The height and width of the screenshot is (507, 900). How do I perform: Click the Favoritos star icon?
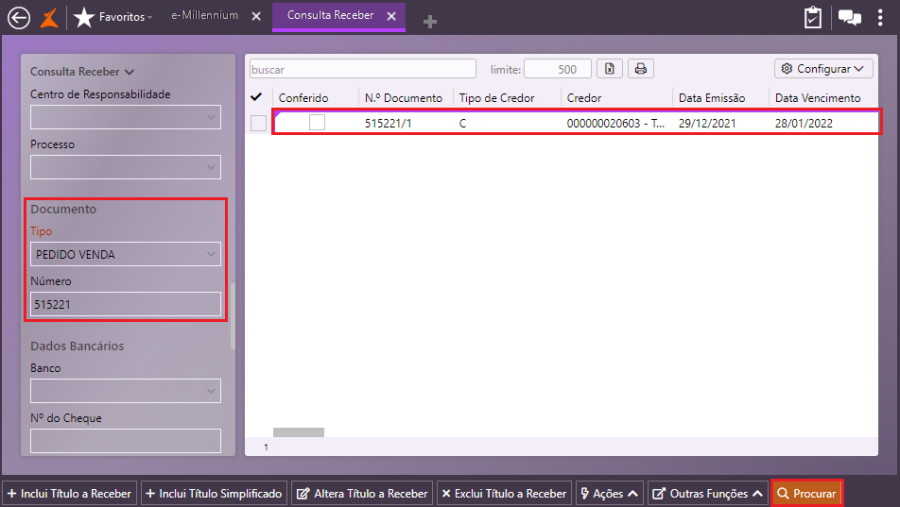84,17
